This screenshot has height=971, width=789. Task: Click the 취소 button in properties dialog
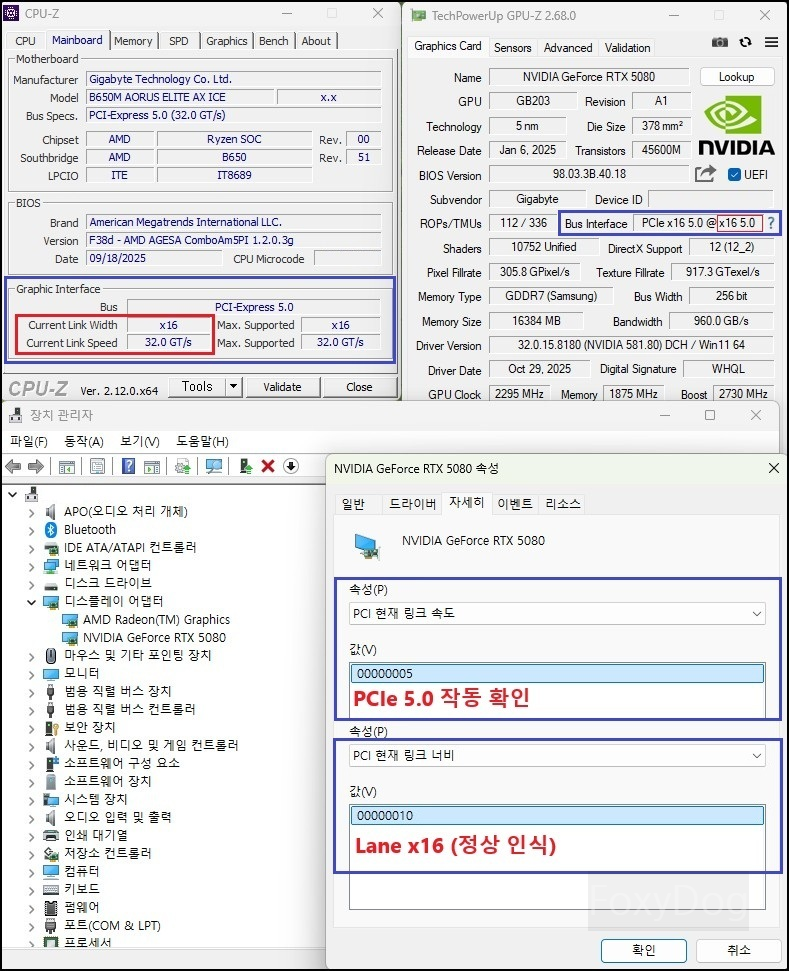tap(738, 950)
